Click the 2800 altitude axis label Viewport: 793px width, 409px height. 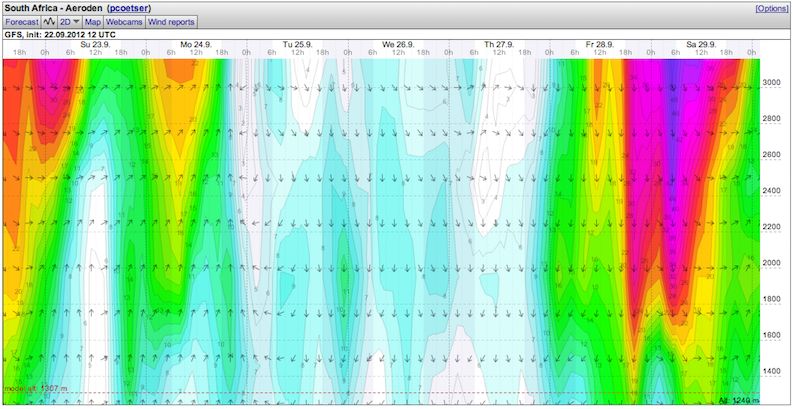pyautogui.click(x=771, y=118)
